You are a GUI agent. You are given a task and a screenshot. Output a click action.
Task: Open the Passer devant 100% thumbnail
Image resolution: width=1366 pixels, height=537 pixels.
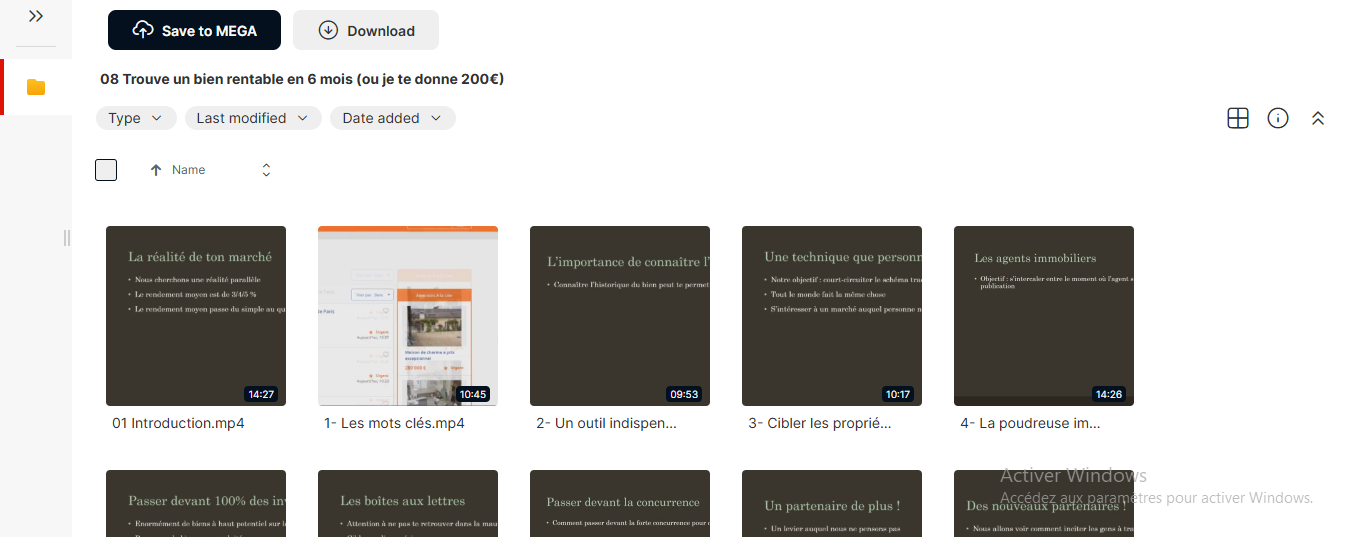coord(196,503)
